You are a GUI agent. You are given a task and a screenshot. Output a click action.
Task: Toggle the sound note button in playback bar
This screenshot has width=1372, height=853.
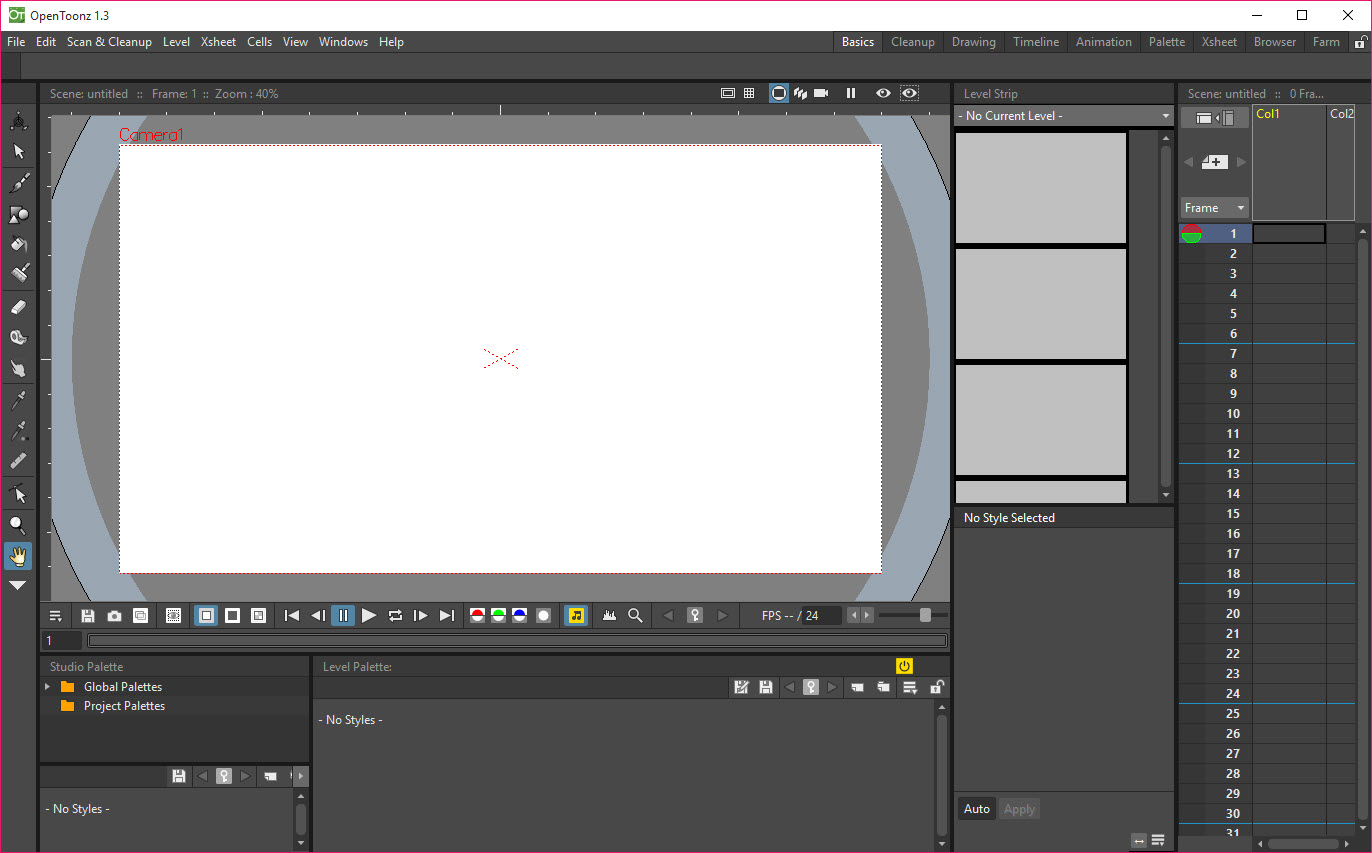tap(576, 616)
